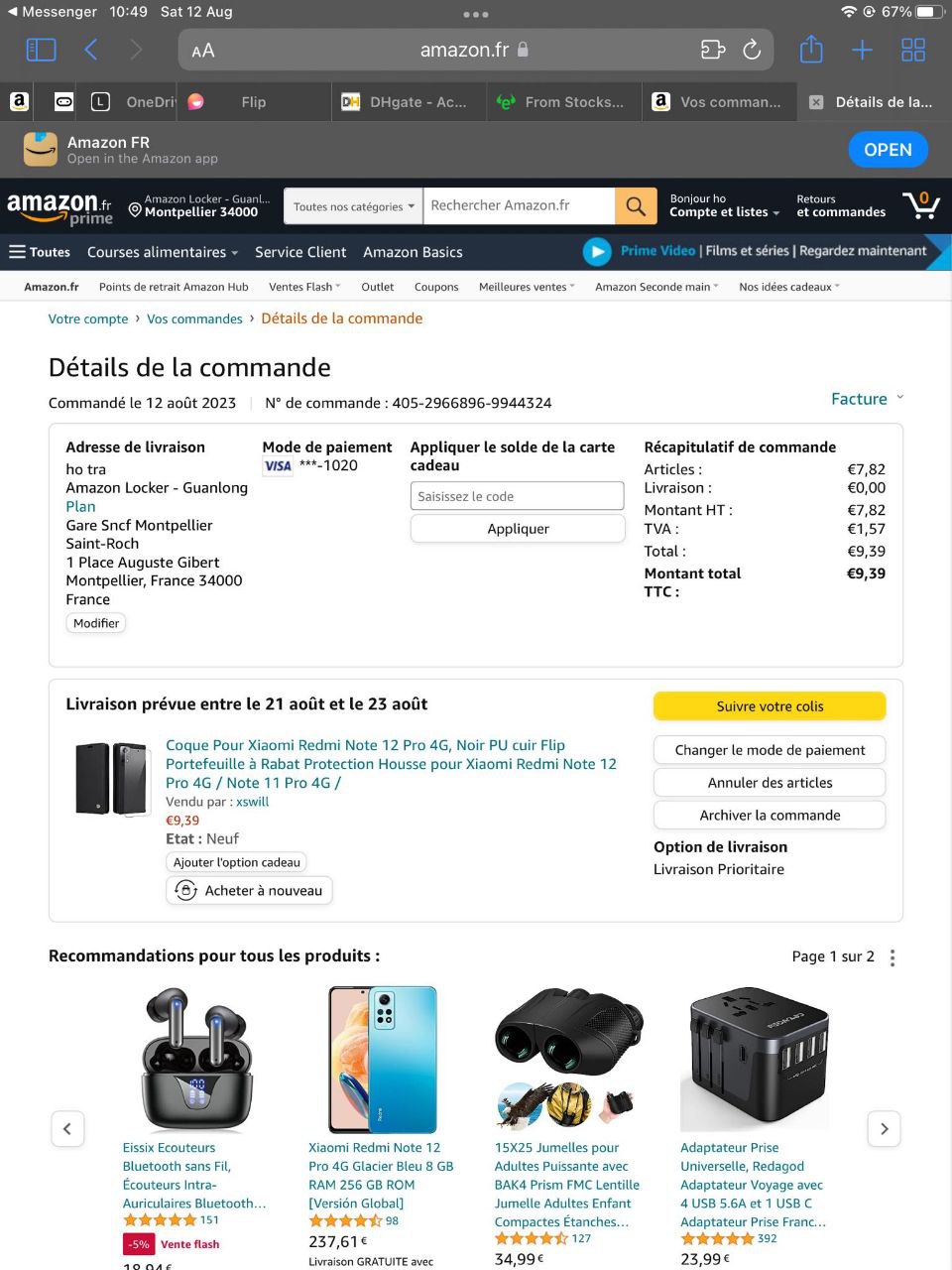Click the Suivre votre colis button
The width and height of the screenshot is (952, 1270).
(x=770, y=706)
